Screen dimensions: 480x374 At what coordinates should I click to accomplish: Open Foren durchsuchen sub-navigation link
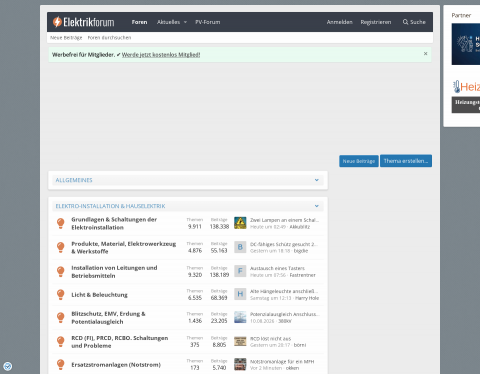tap(109, 38)
